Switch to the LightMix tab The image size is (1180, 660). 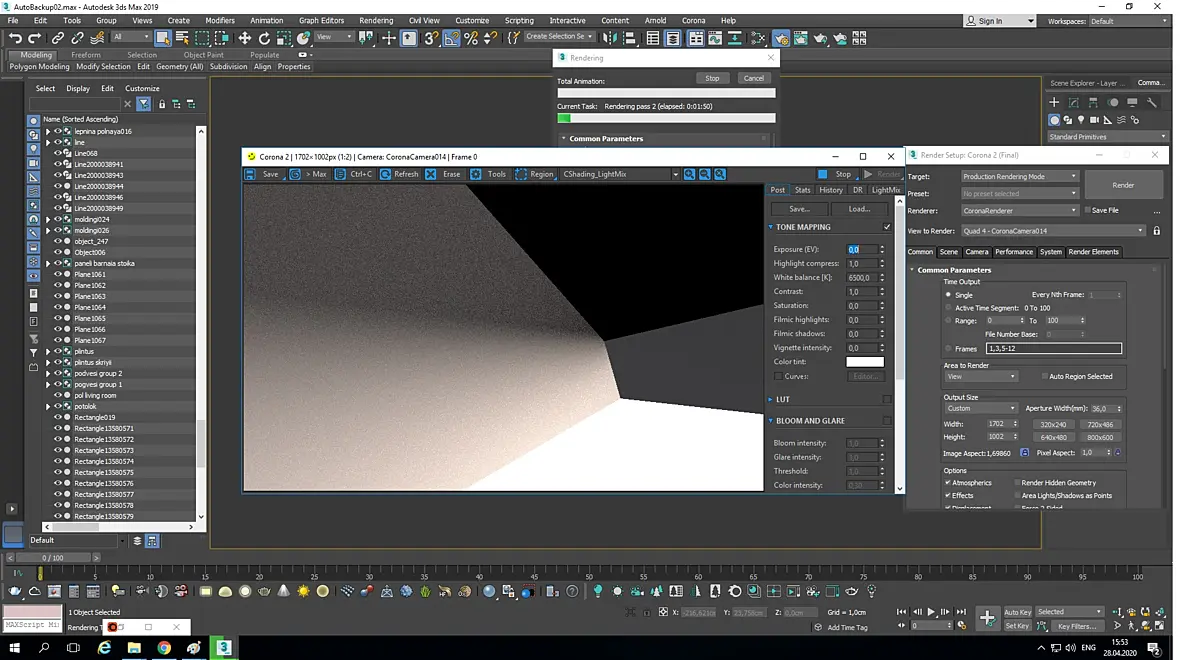885,190
